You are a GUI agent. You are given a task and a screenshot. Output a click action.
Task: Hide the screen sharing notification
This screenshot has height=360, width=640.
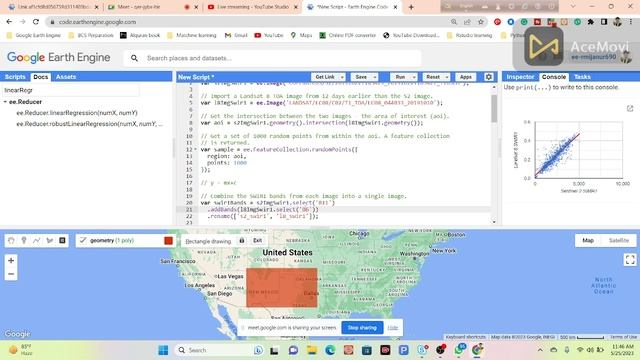coord(393,328)
